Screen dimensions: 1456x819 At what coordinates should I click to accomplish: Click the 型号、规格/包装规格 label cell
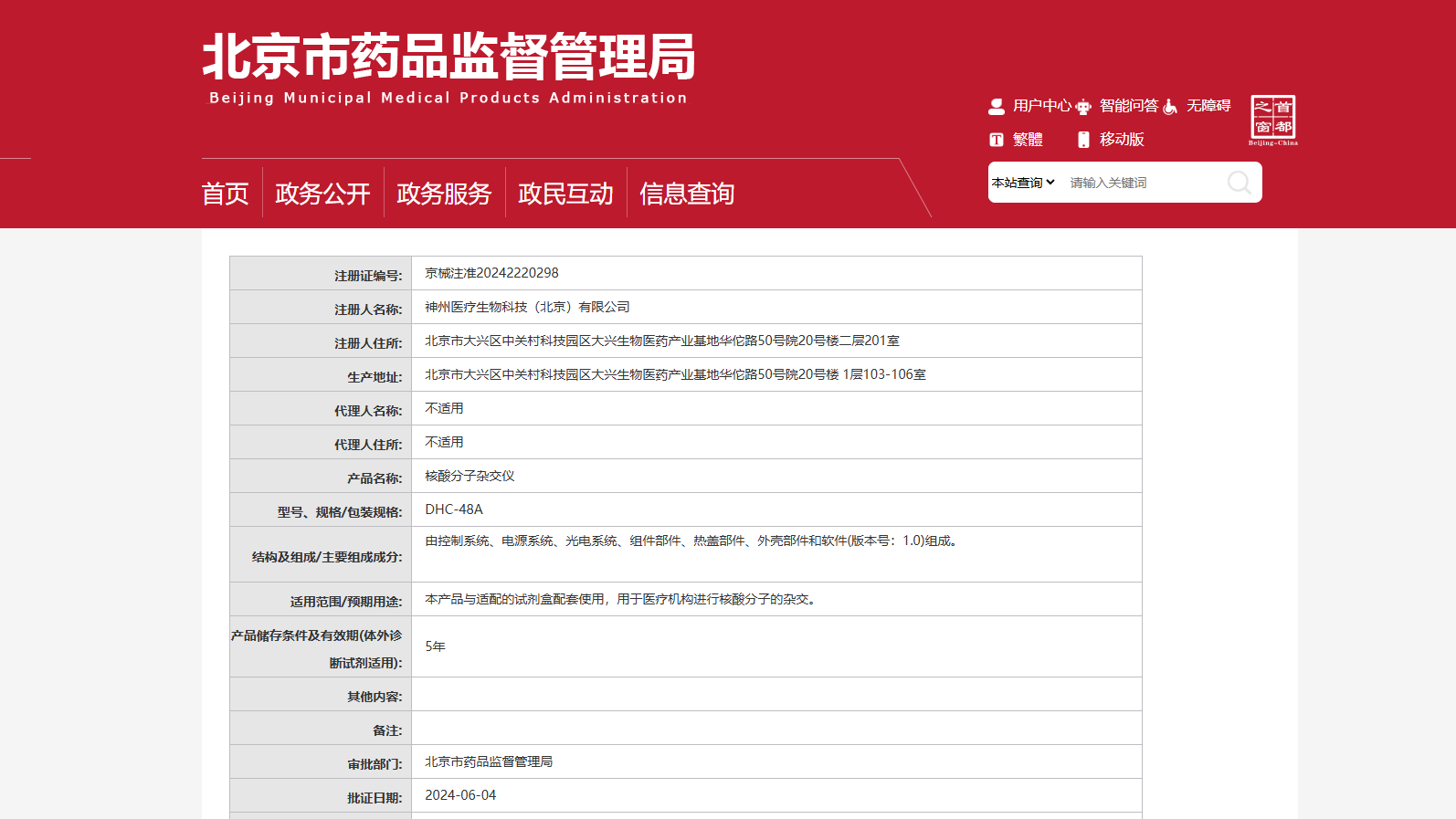coord(321,509)
